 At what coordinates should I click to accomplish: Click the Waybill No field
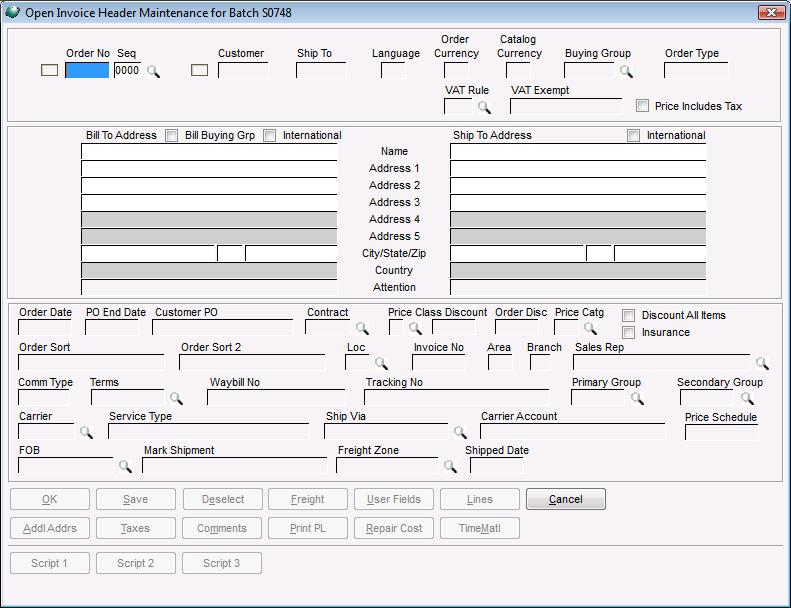pyautogui.click(x=276, y=397)
